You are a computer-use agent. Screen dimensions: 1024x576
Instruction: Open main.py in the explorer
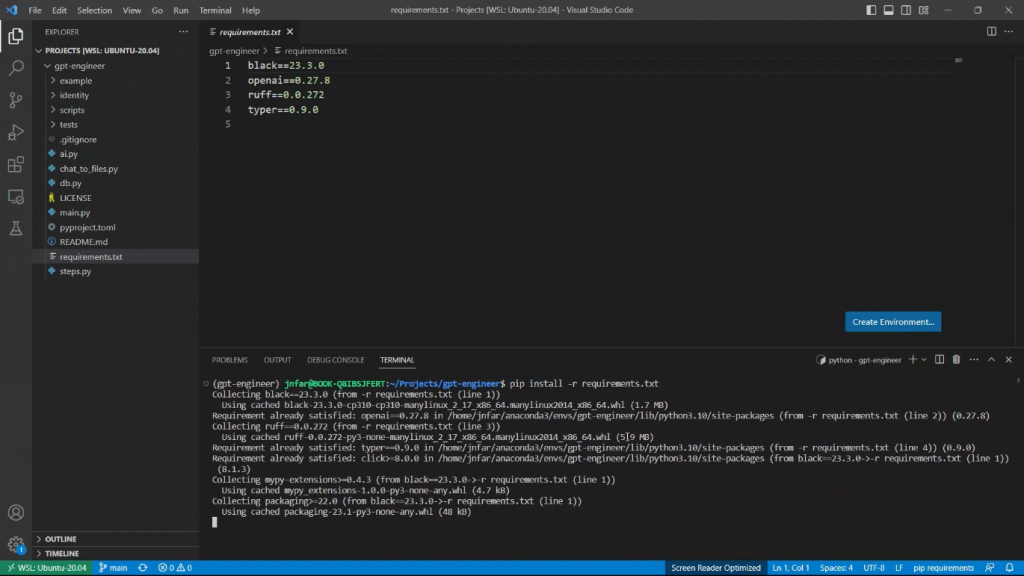pos(75,213)
